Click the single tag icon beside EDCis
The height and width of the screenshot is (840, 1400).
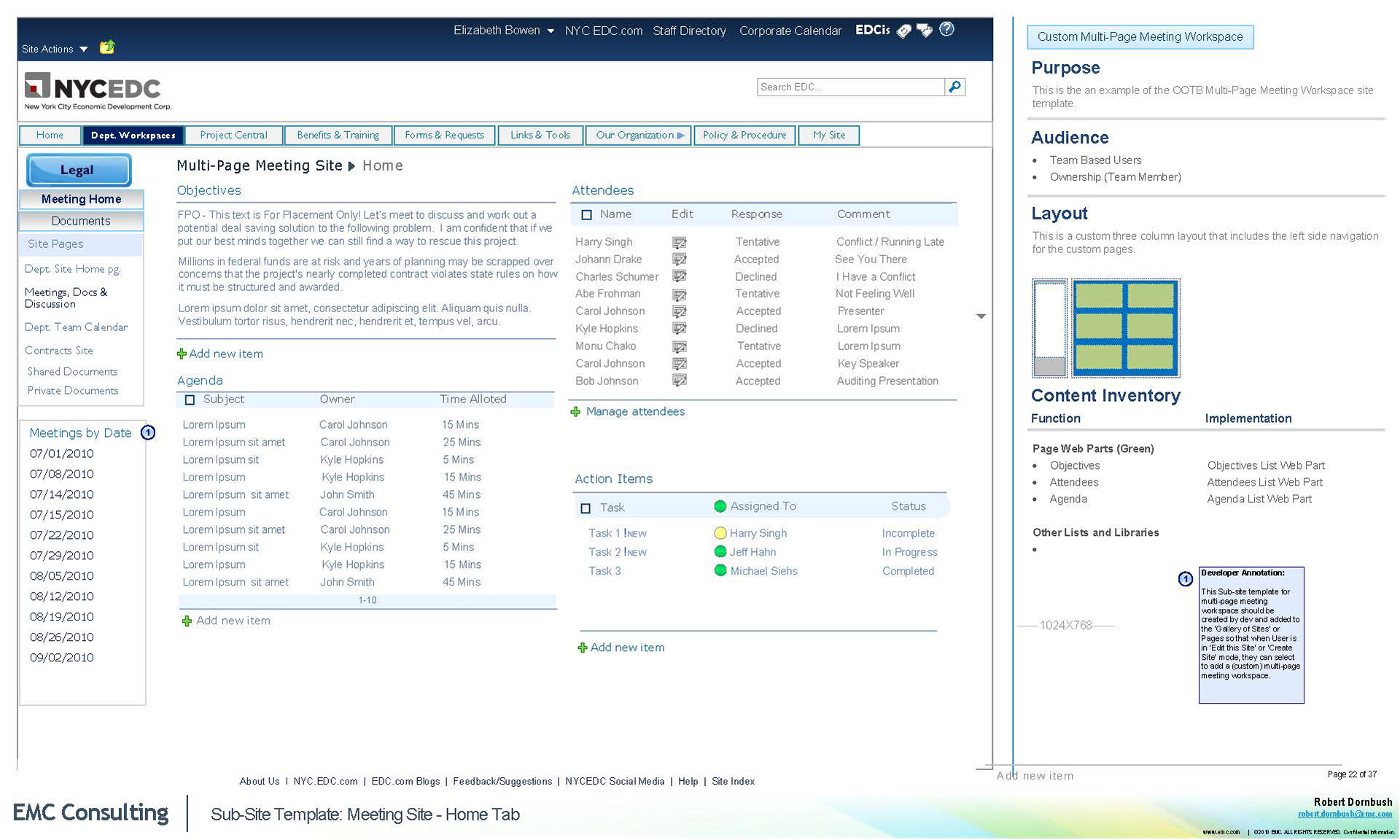click(x=903, y=31)
